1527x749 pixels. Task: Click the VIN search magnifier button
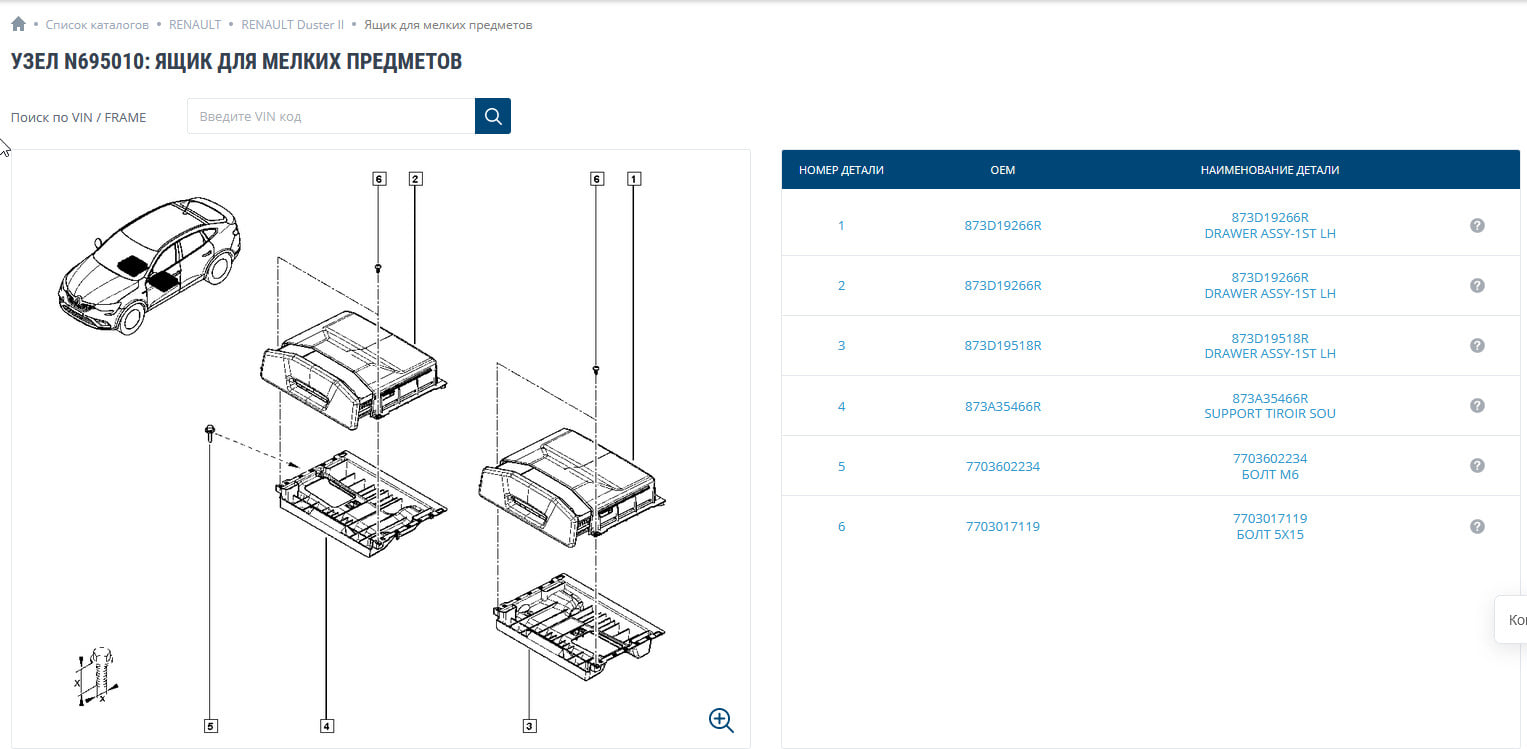[493, 116]
